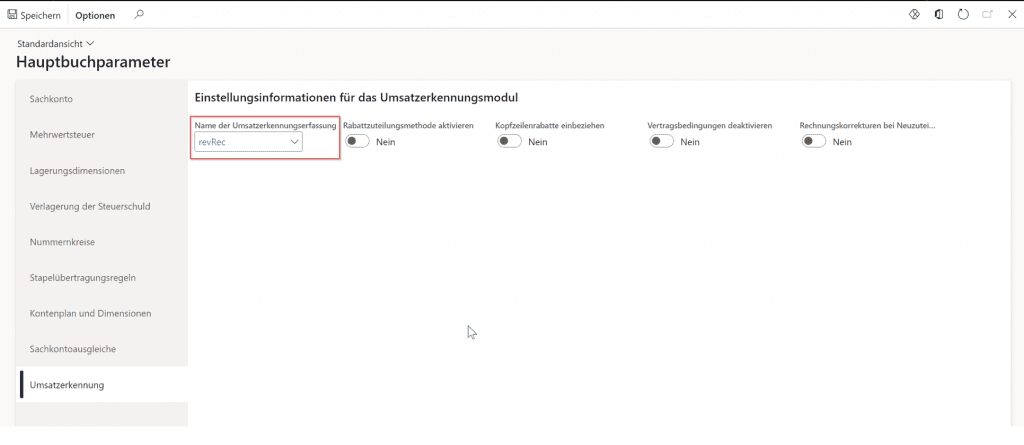Open Kontenplan und Dimensionen tab

point(90,313)
